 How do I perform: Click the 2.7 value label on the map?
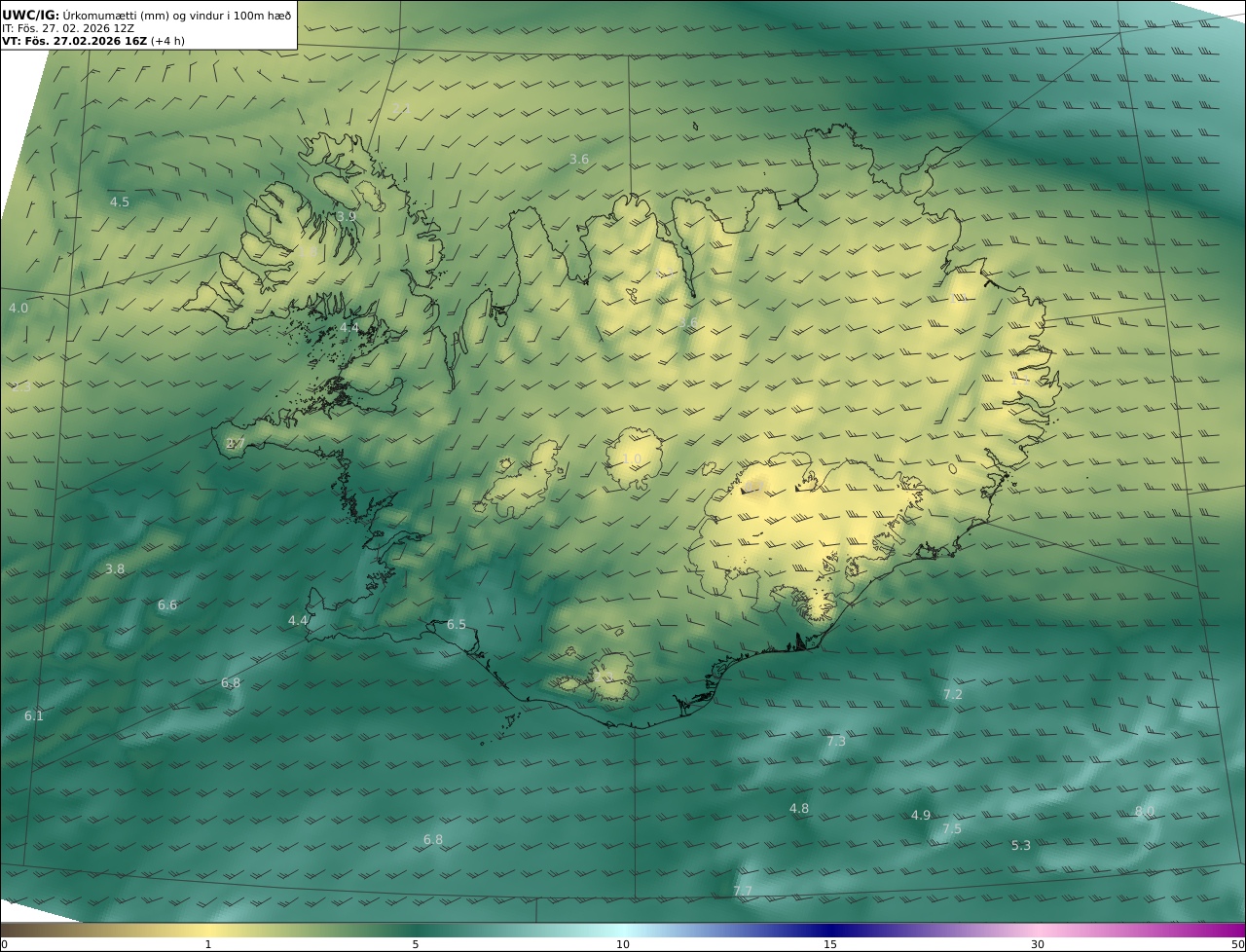click(235, 444)
